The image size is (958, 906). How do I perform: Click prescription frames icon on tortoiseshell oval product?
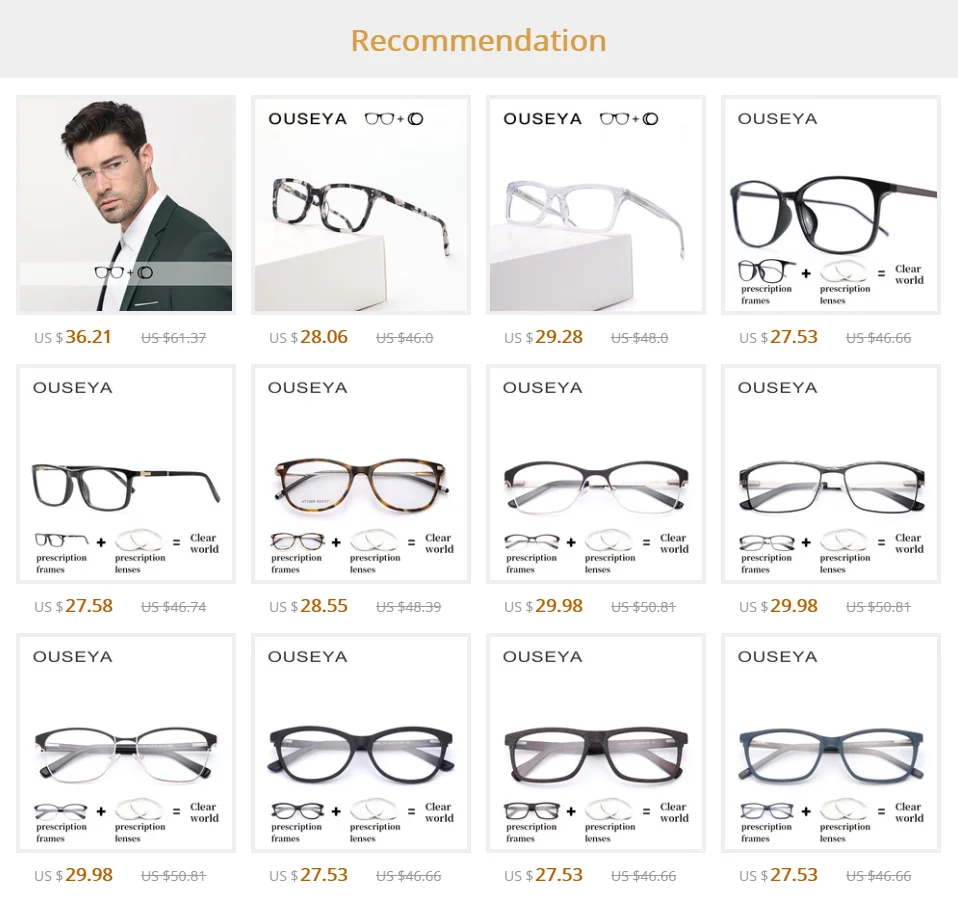(296, 552)
